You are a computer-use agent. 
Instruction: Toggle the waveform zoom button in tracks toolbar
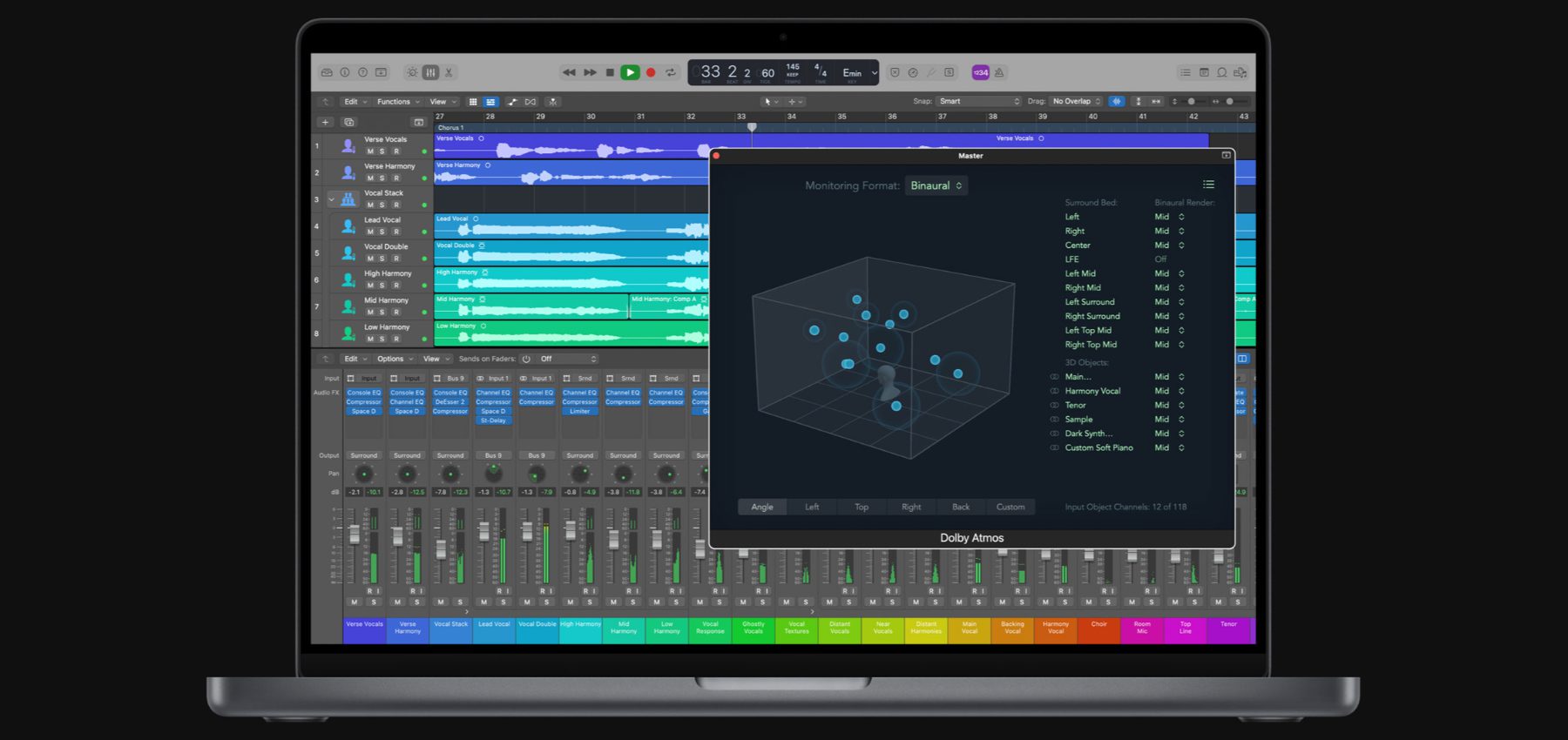coord(1117,102)
